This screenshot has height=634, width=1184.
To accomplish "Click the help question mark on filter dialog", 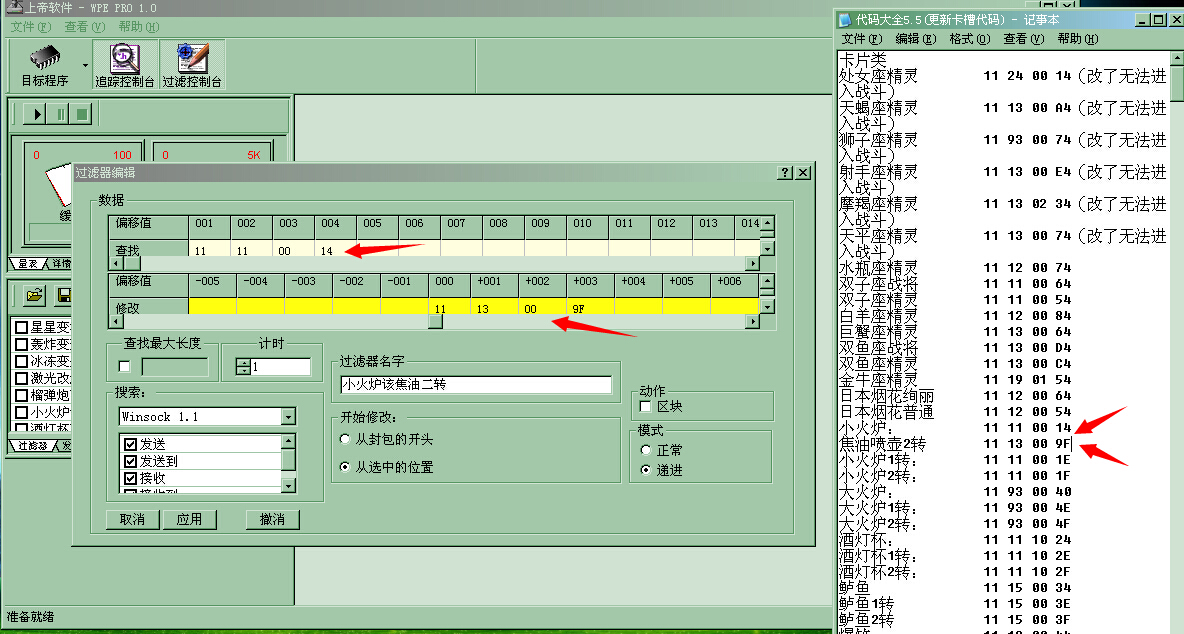I will pos(786,173).
